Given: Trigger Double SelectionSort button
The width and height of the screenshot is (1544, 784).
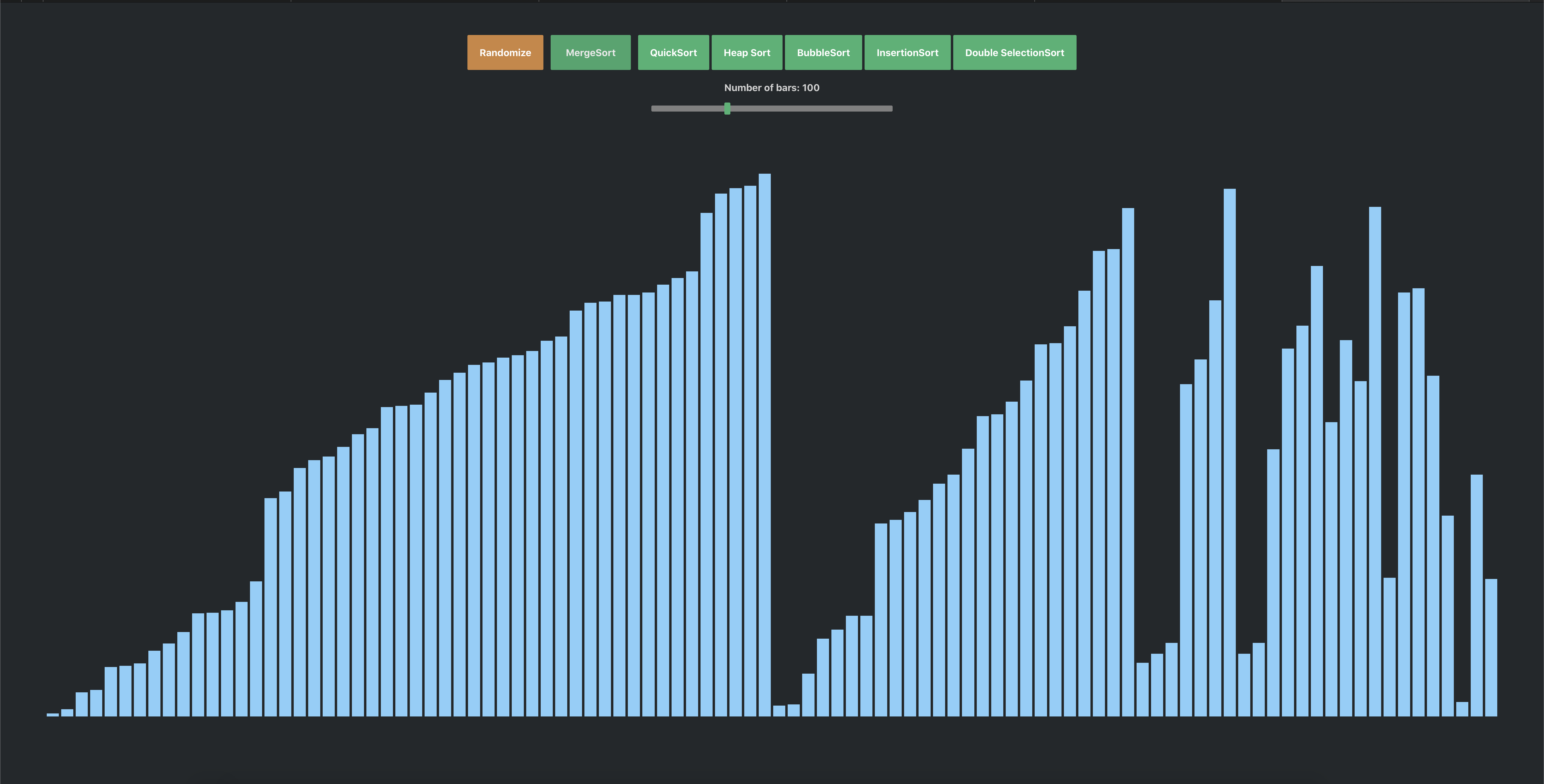Looking at the screenshot, I should [x=1014, y=53].
